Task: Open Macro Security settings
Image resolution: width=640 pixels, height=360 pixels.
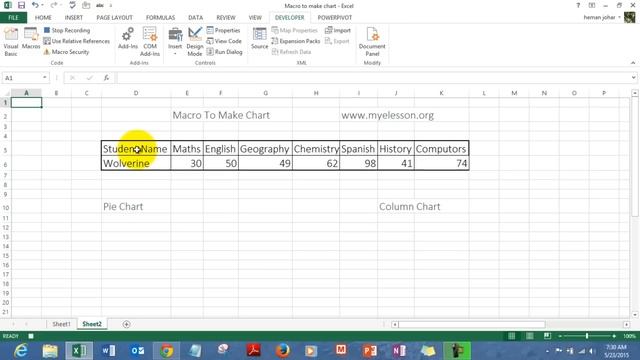Action: 67,52
